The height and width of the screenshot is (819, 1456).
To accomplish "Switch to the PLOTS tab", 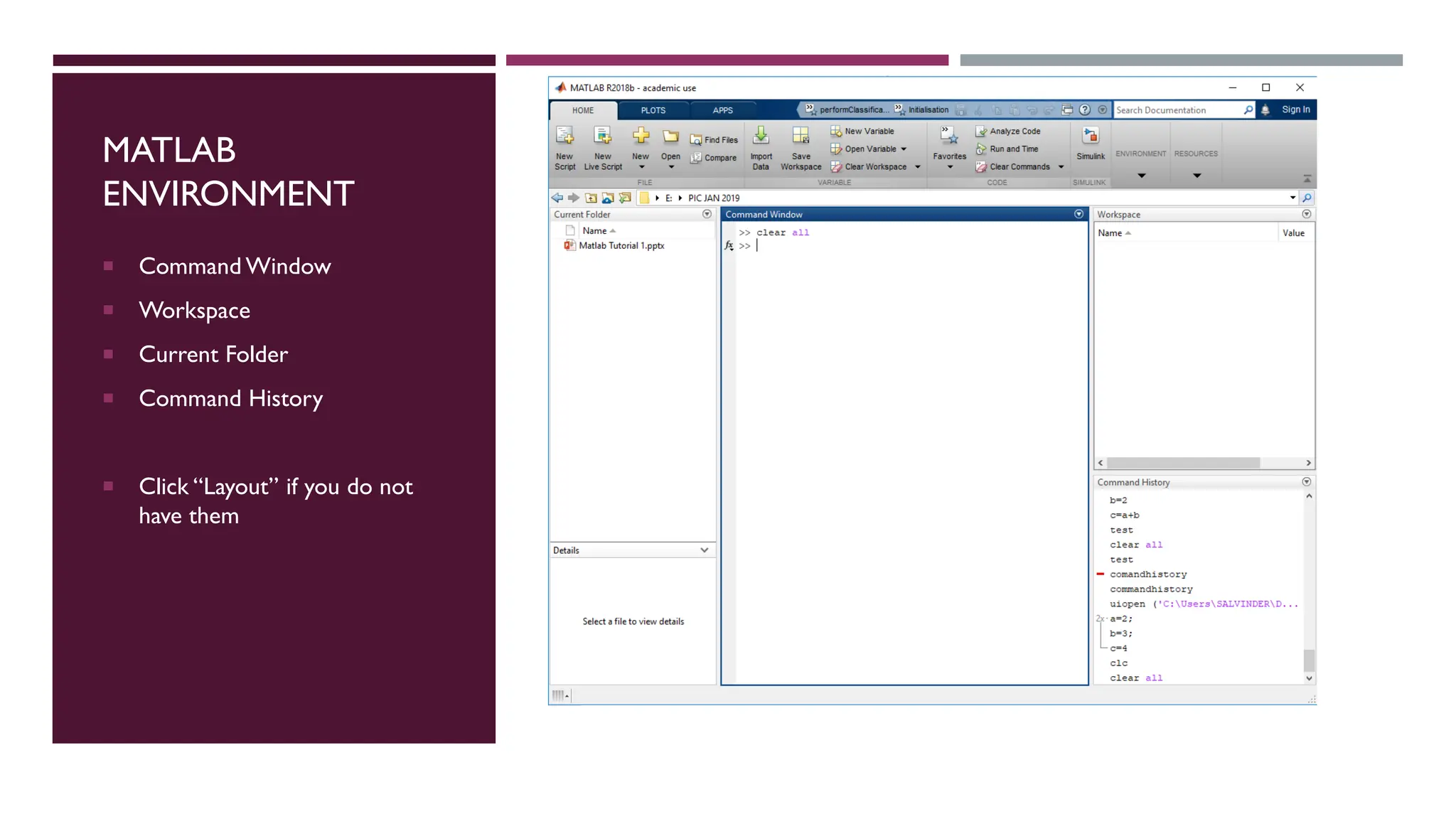I will 653,110.
